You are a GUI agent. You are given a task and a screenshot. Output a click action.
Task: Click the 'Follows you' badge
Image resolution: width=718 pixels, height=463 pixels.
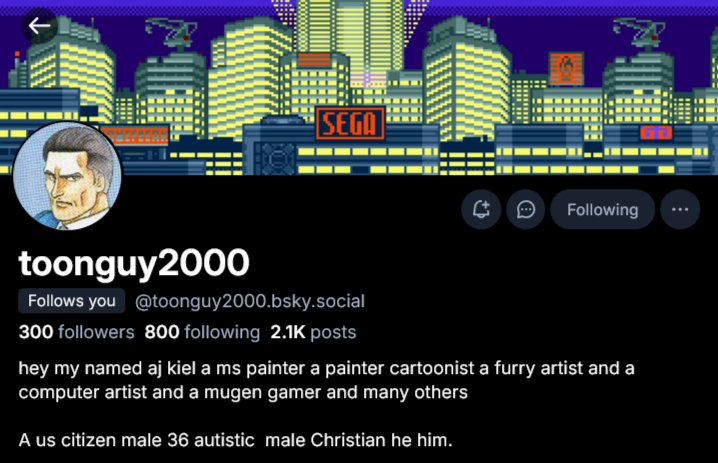[71, 301]
